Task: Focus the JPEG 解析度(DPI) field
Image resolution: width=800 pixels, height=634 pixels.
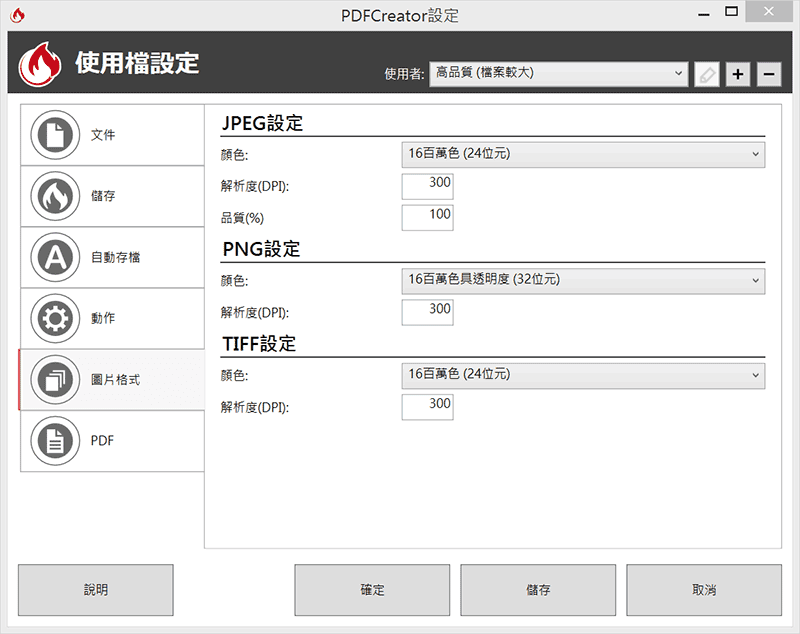Action: (x=428, y=186)
